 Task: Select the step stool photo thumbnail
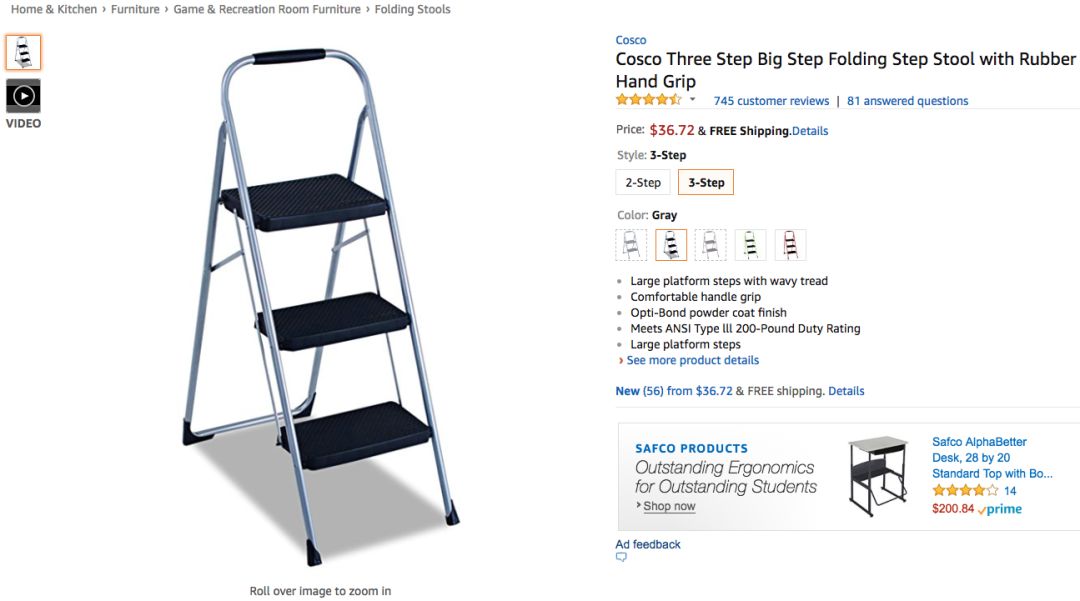pyautogui.click(x=23, y=52)
